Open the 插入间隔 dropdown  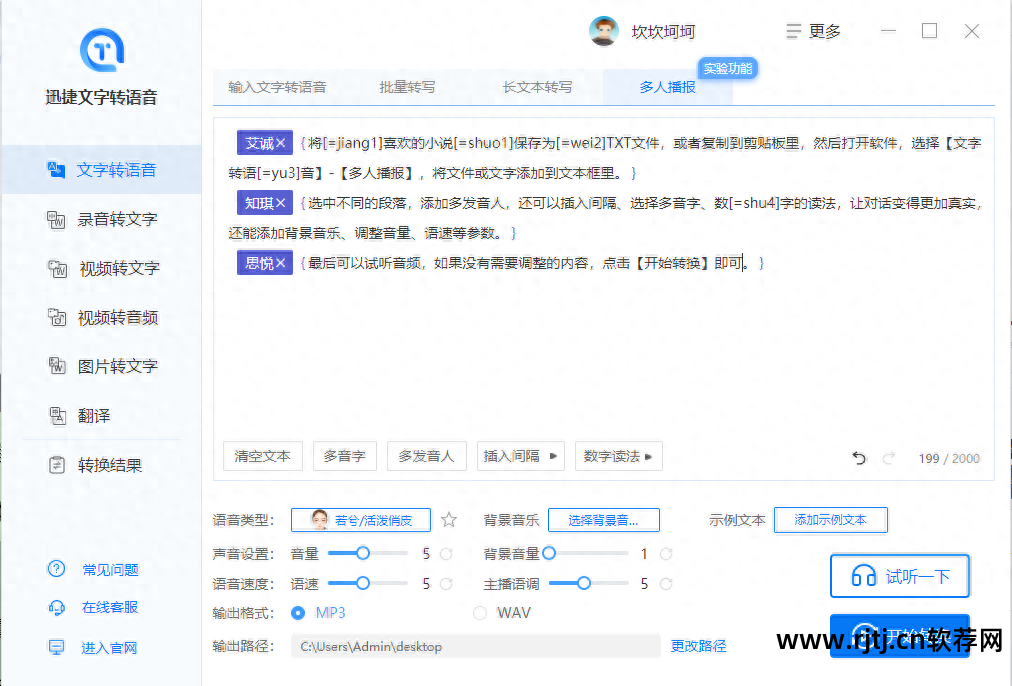click(x=521, y=455)
